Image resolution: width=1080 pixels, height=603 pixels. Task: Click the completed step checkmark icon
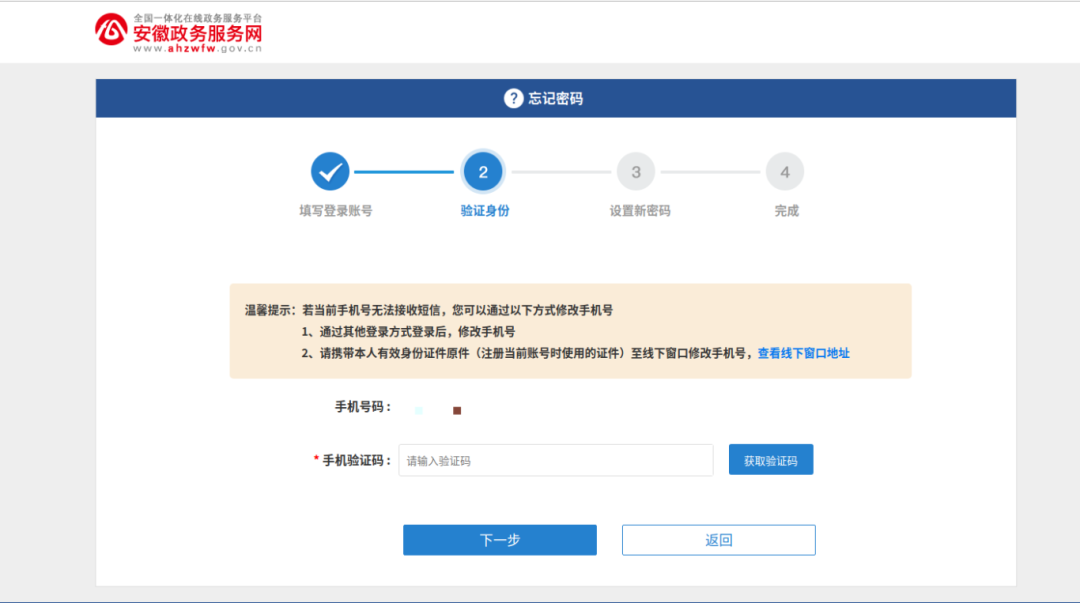331,171
